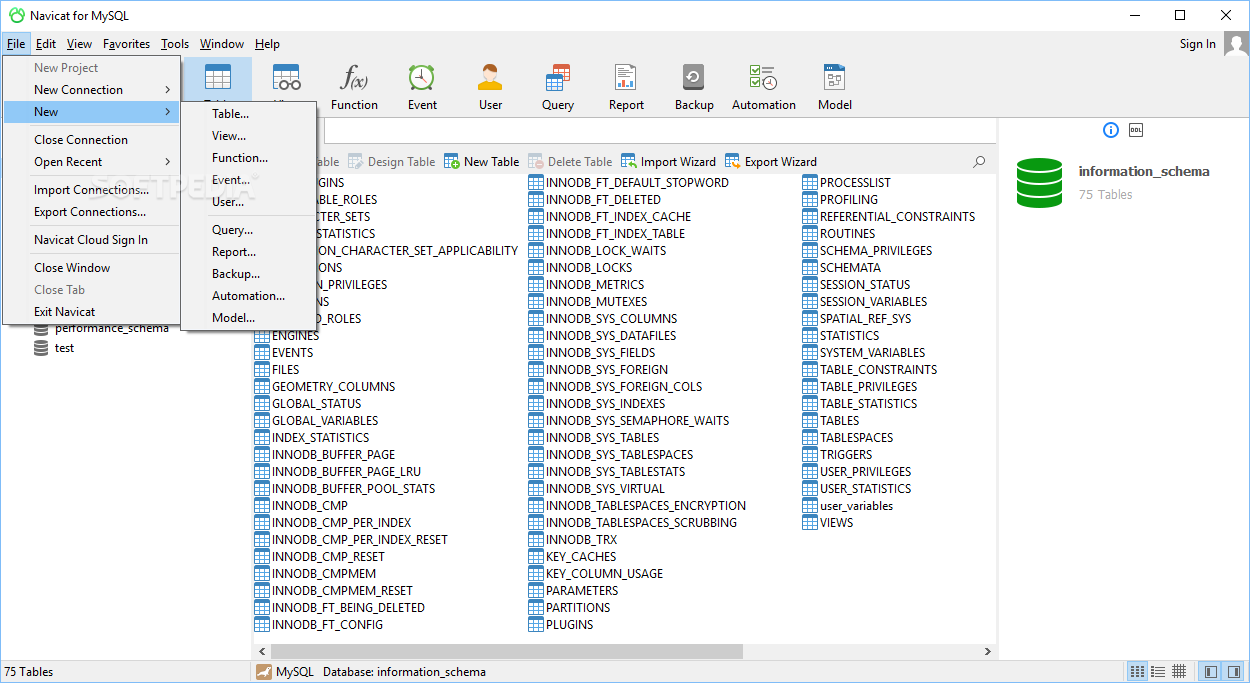The height and width of the screenshot is (683, 1250).
Task: Switch to detail grid view in status bar
Action: (x=1179, y=672)
